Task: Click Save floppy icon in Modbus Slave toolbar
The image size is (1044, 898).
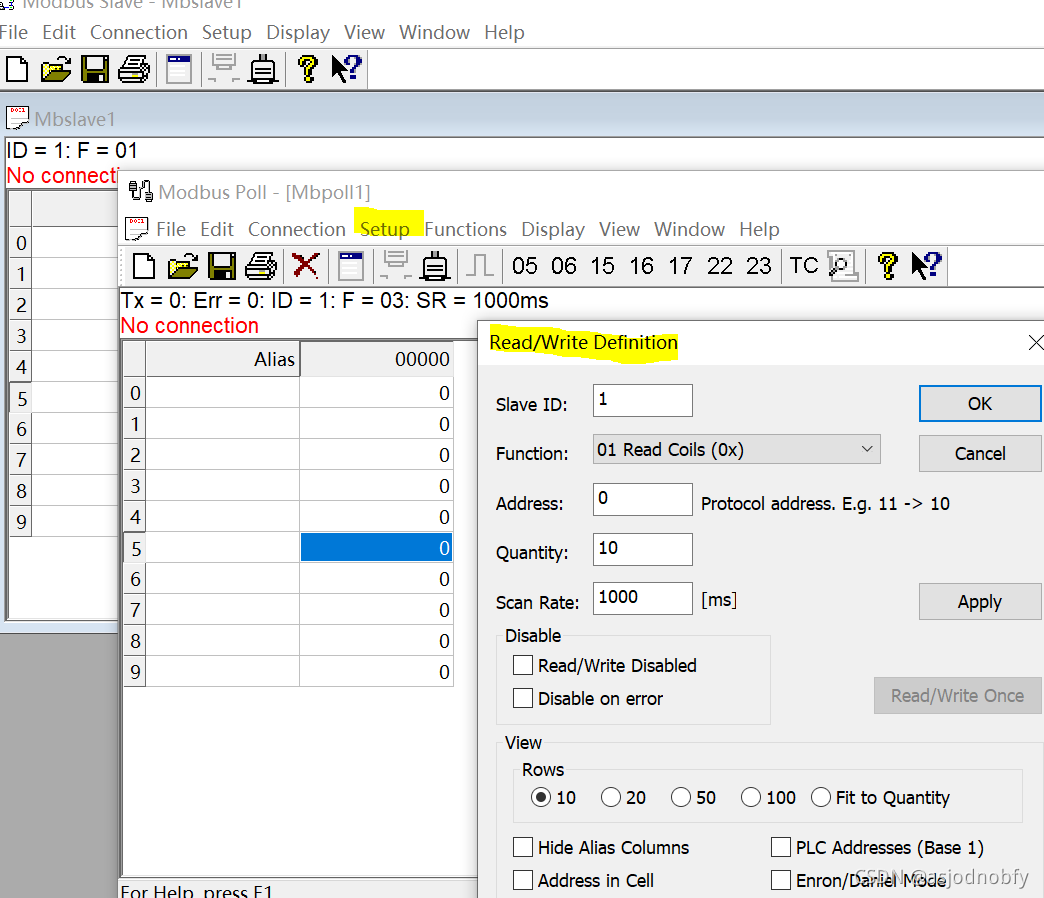Action: 95,69
